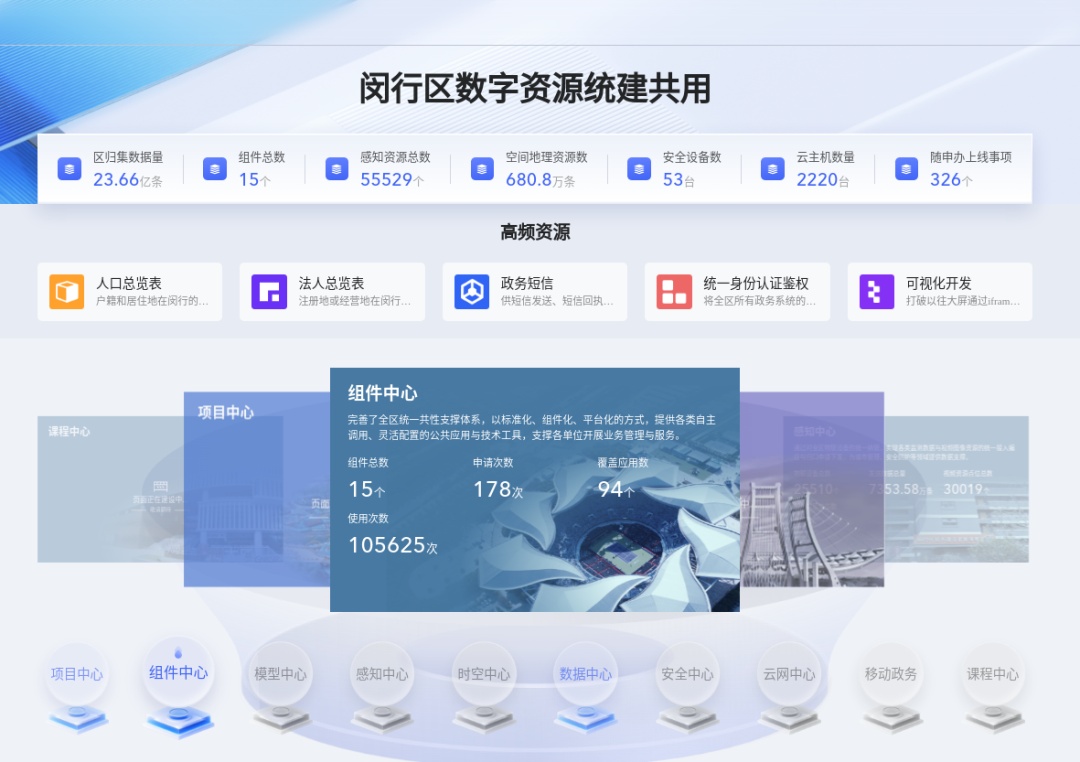The width and height of the screenshot is (1080, 762).
Task: Click the 680.8万条 geospatial value
Action: pos(540,180)
